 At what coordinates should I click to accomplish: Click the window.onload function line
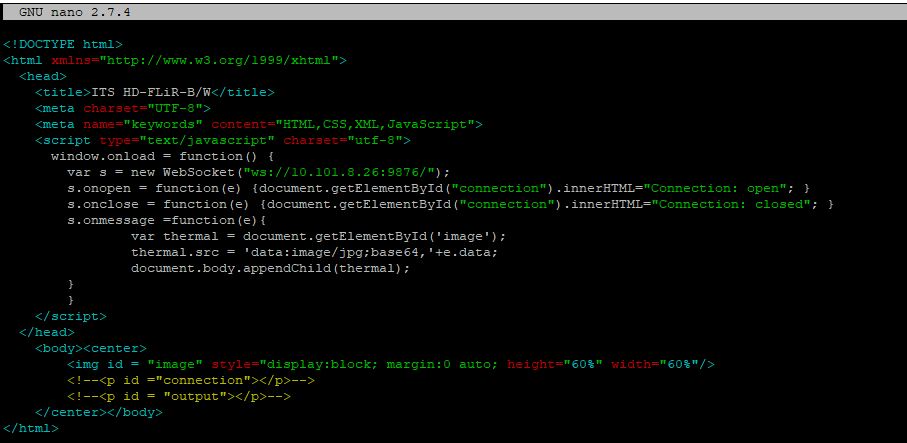tap(163, 156)
